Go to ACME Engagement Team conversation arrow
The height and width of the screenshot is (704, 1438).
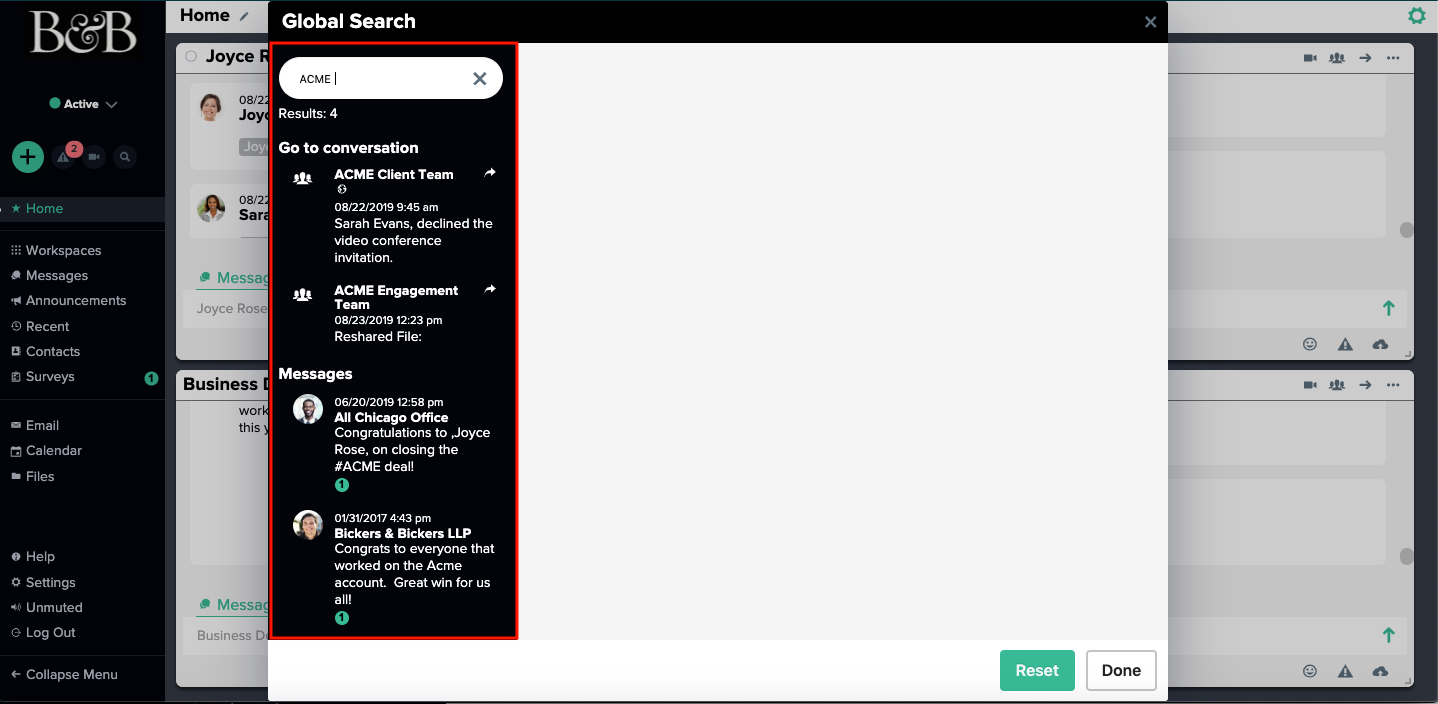pyautogui.click(x=490, y=289)
